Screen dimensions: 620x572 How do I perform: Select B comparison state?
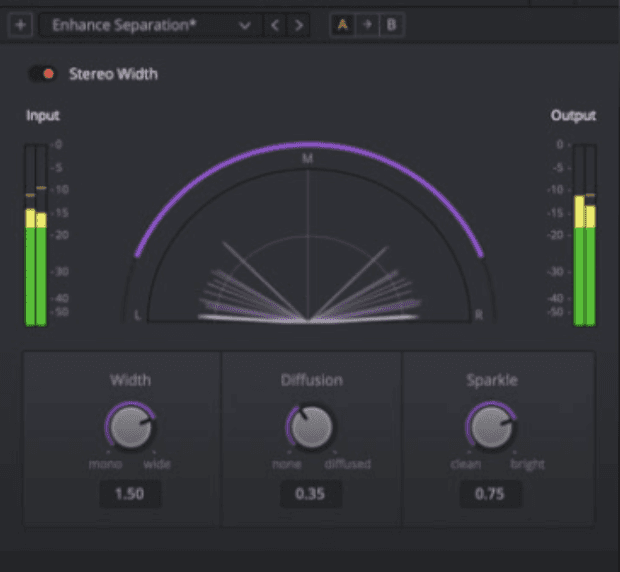pyautogui.click(x=391, y=25)
